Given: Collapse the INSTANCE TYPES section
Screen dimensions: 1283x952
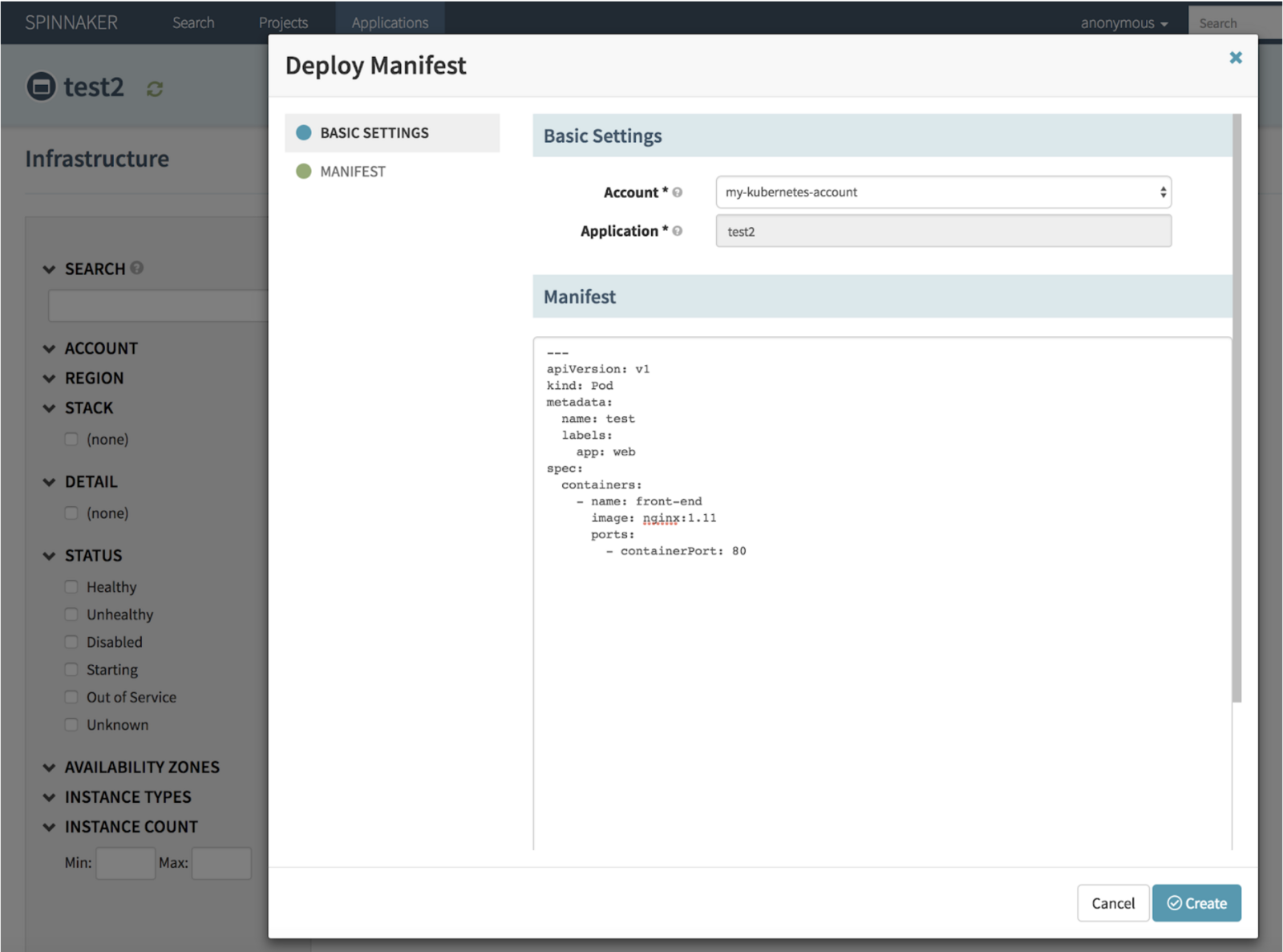Looking at the screenshot, I should coord(49,797).
